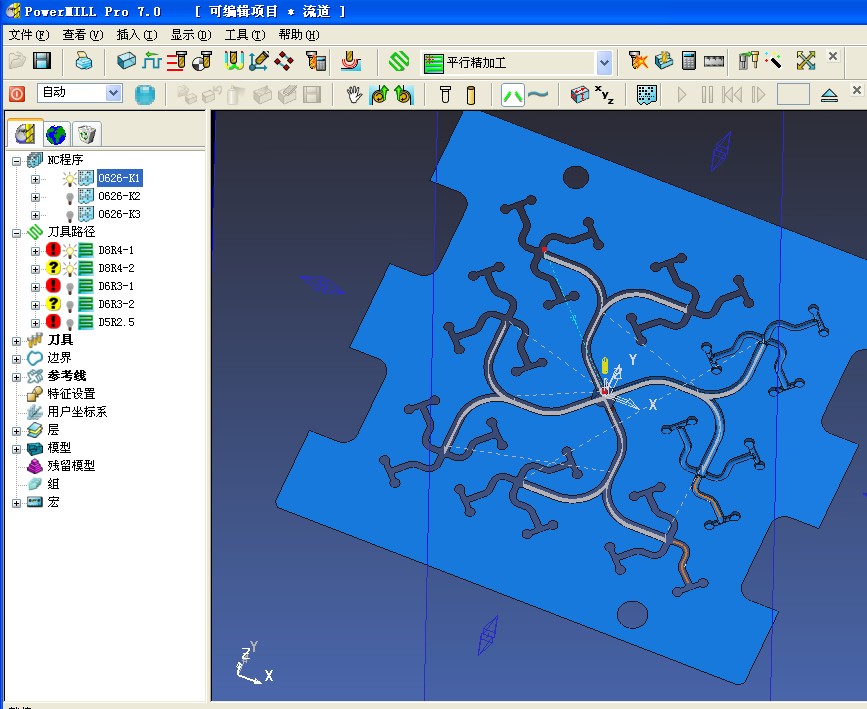This screenshot has width=867, height=709.
Task: Switch to the recycle bin tab
Action: click(86, 134)
